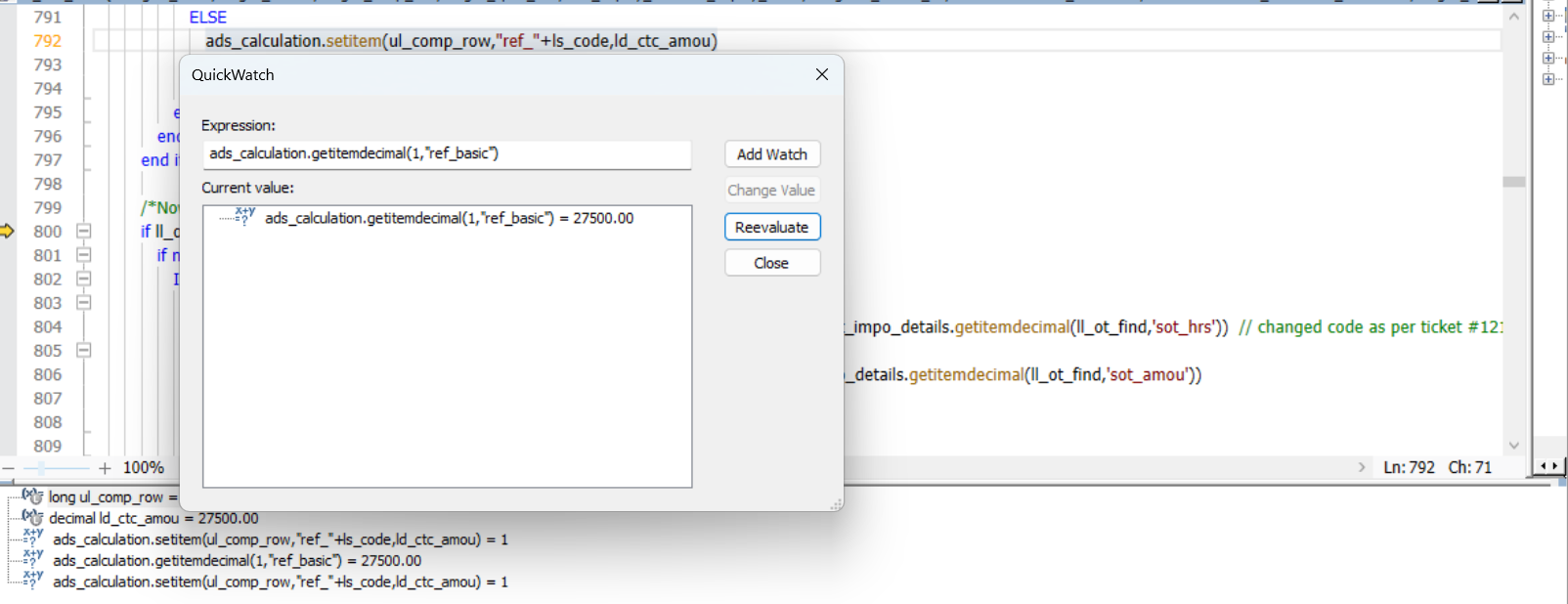Collapse the code fold at line 801
The width and height of the screenshot is (1568, 604).
click(x=84, y=255)
